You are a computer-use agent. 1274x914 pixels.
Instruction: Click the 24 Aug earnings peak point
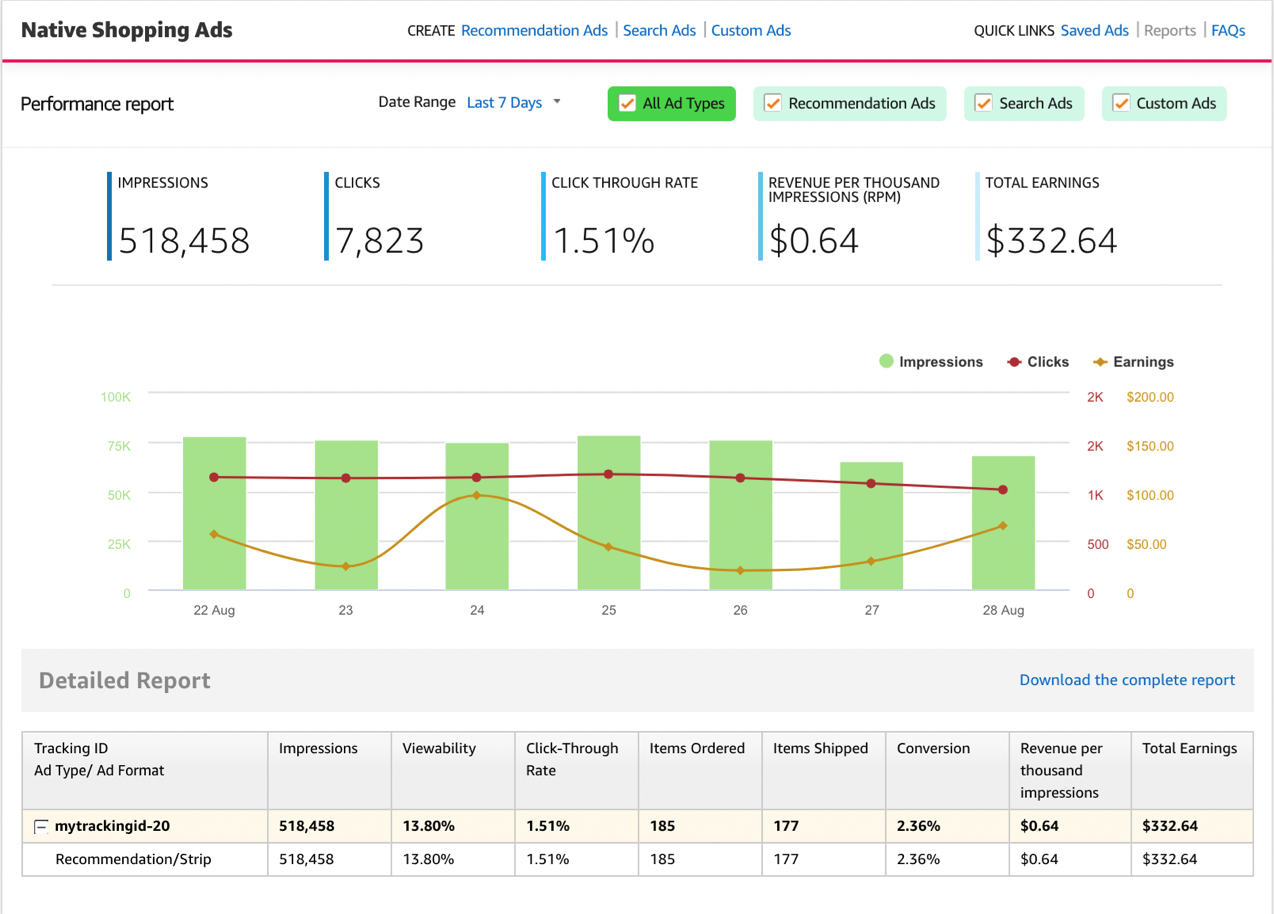(x=477, y=495)
